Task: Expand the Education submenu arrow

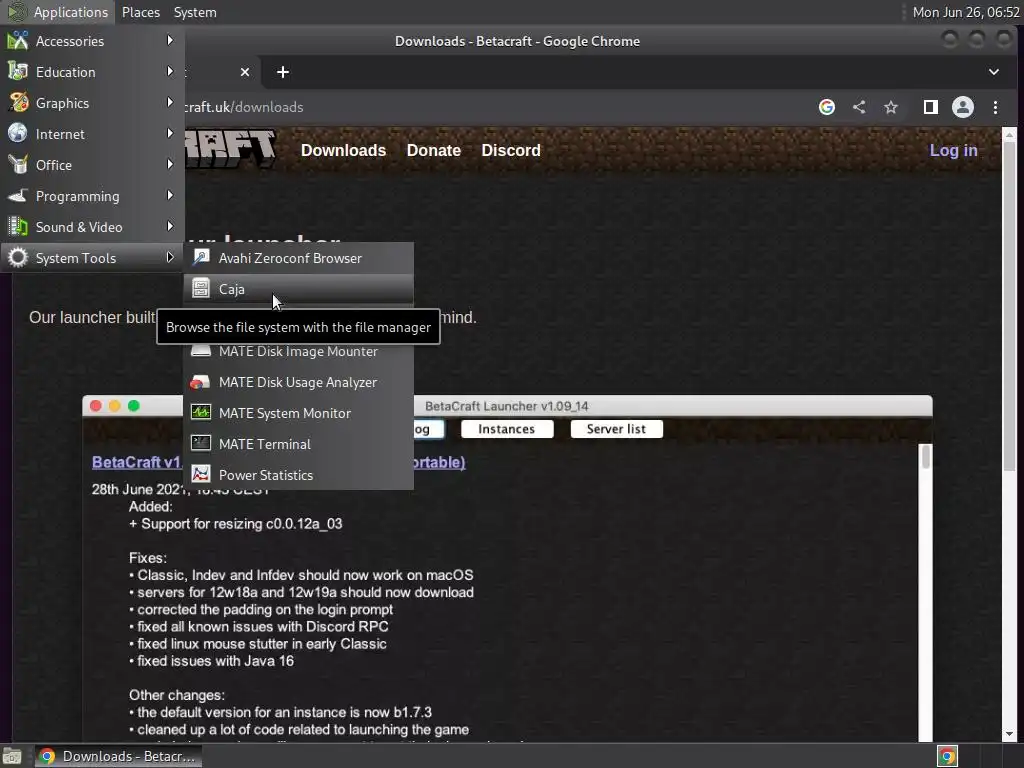Action: click(x=170, y=71)
